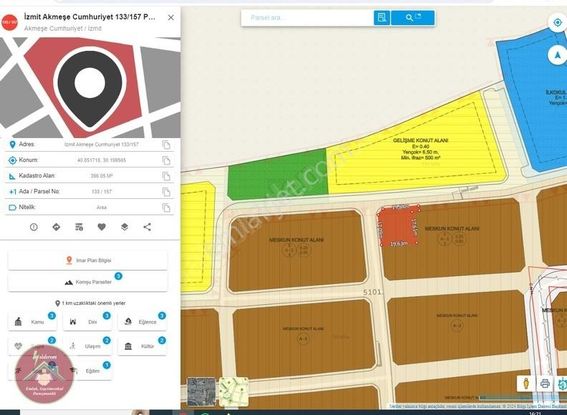Print the map with printer icon
This screenshot has width=567, height=415.
545,383
